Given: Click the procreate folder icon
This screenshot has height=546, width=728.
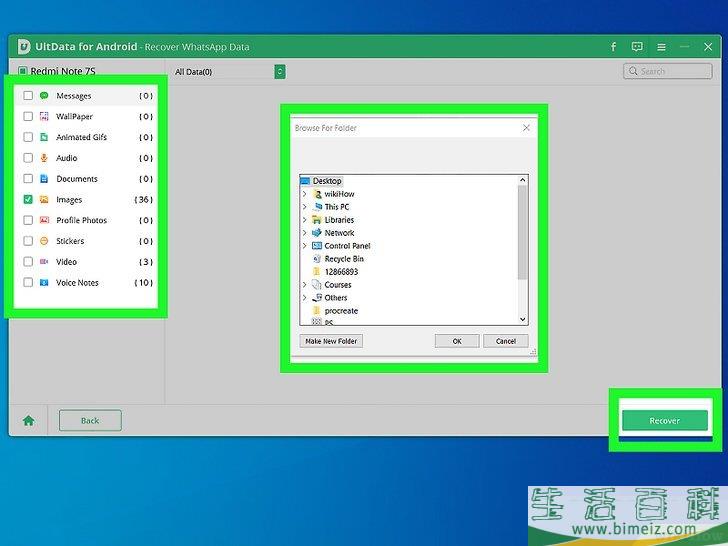Looking at the screenshot, I should tap(317, 311).
